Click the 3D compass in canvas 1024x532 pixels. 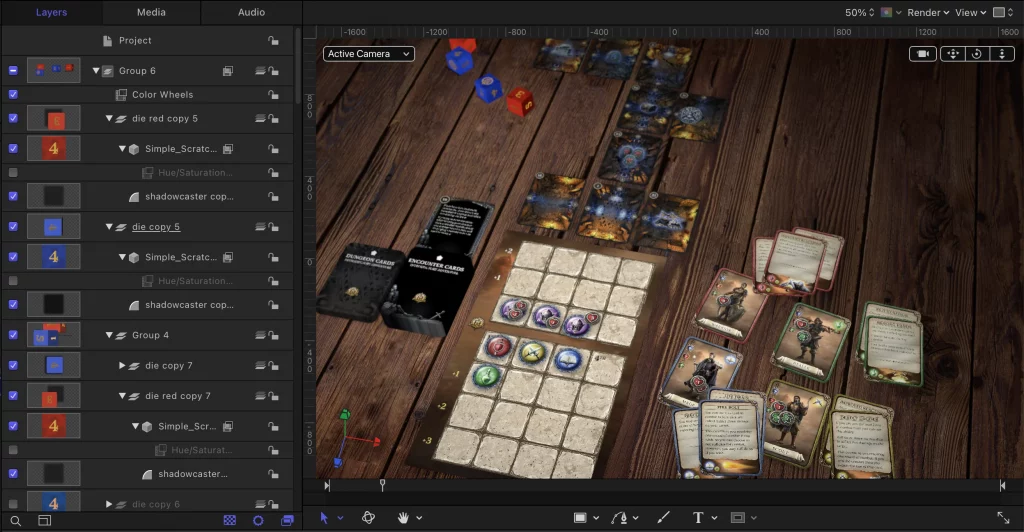point(353,437)
